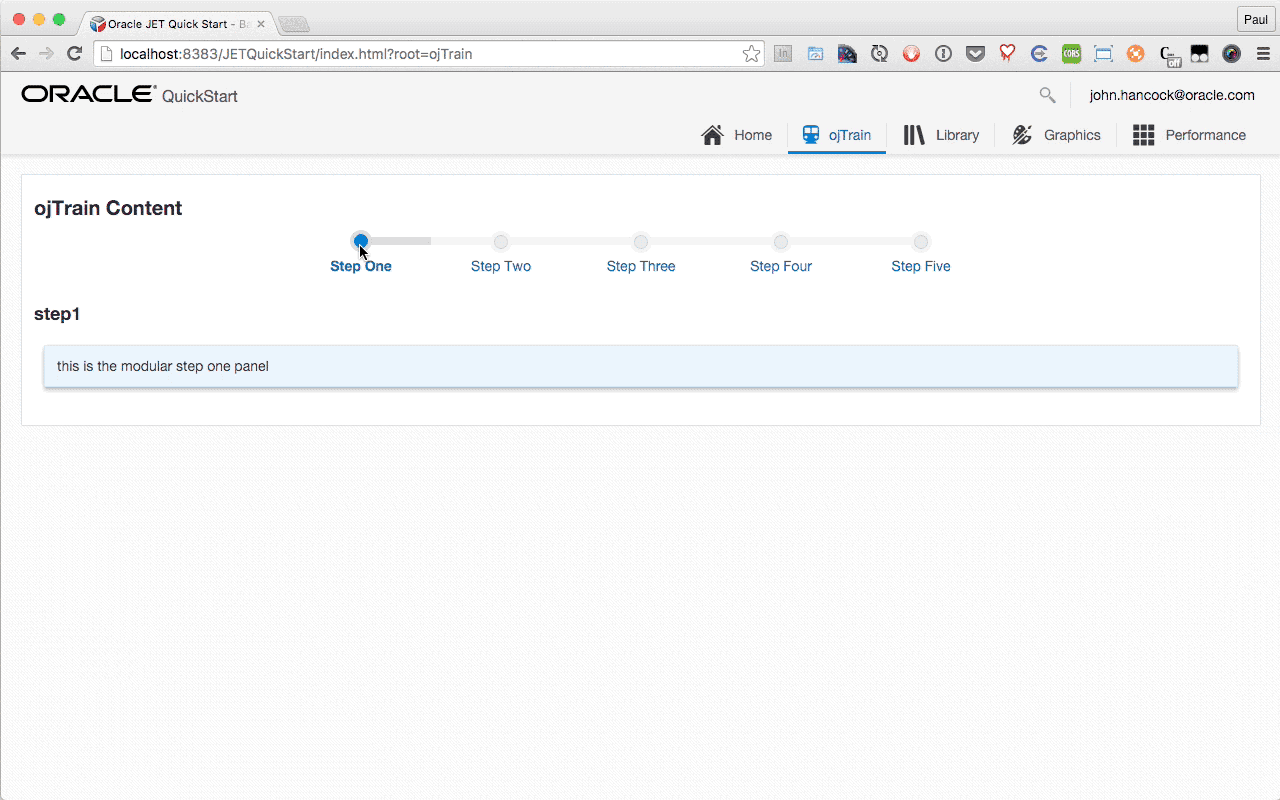Select the Step Three train circle
The image size is (1280, 800).
(x=641, y=241)
